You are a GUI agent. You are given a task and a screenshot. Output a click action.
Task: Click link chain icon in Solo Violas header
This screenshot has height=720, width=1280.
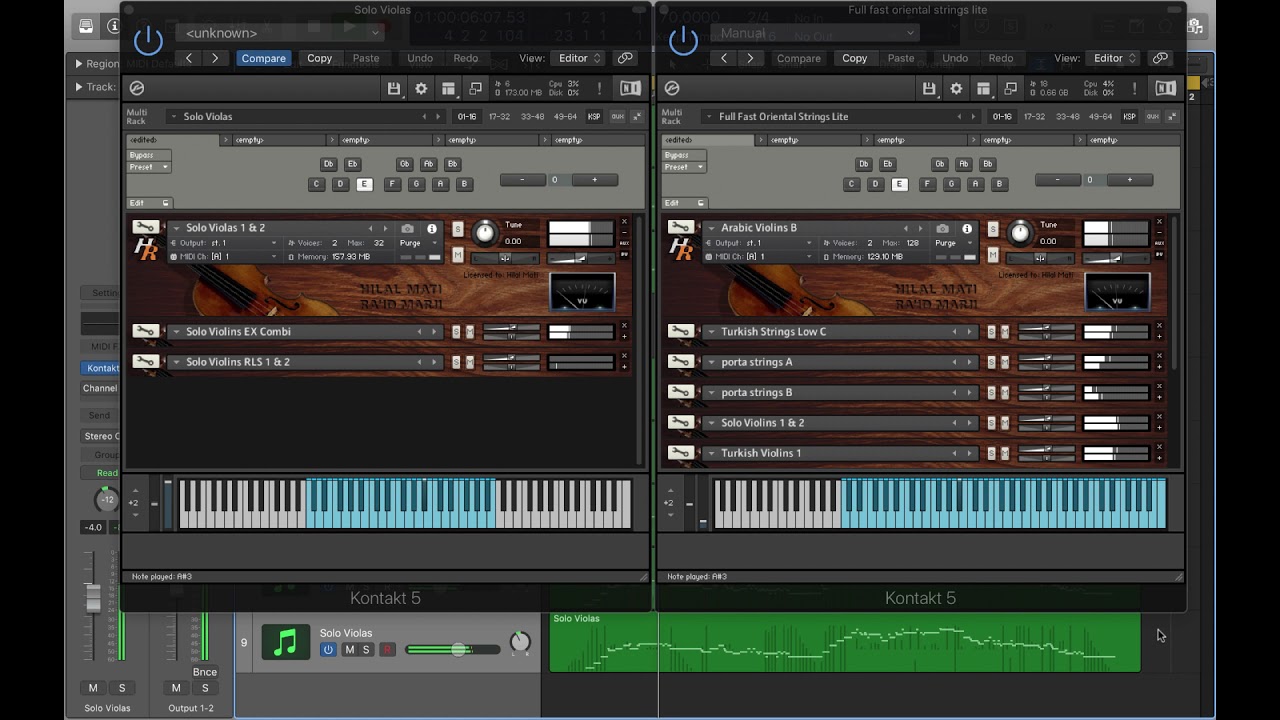[625, 58]
